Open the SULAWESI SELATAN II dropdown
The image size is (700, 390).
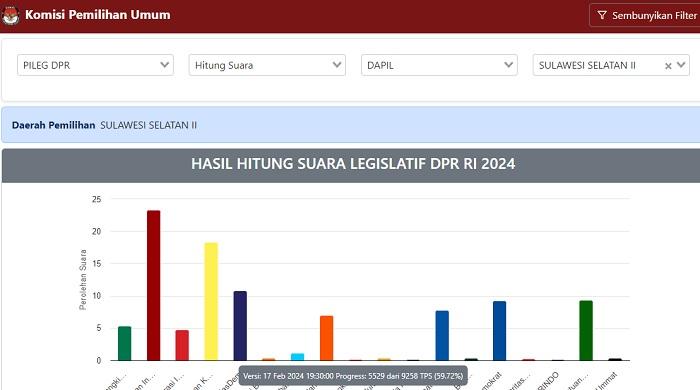611,65
